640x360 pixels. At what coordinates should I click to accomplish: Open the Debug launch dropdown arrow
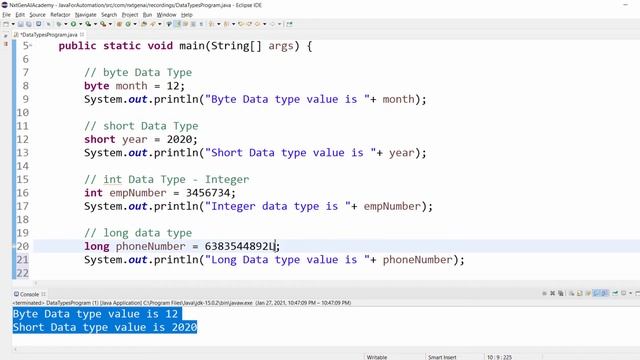click(x=66, y=24)
